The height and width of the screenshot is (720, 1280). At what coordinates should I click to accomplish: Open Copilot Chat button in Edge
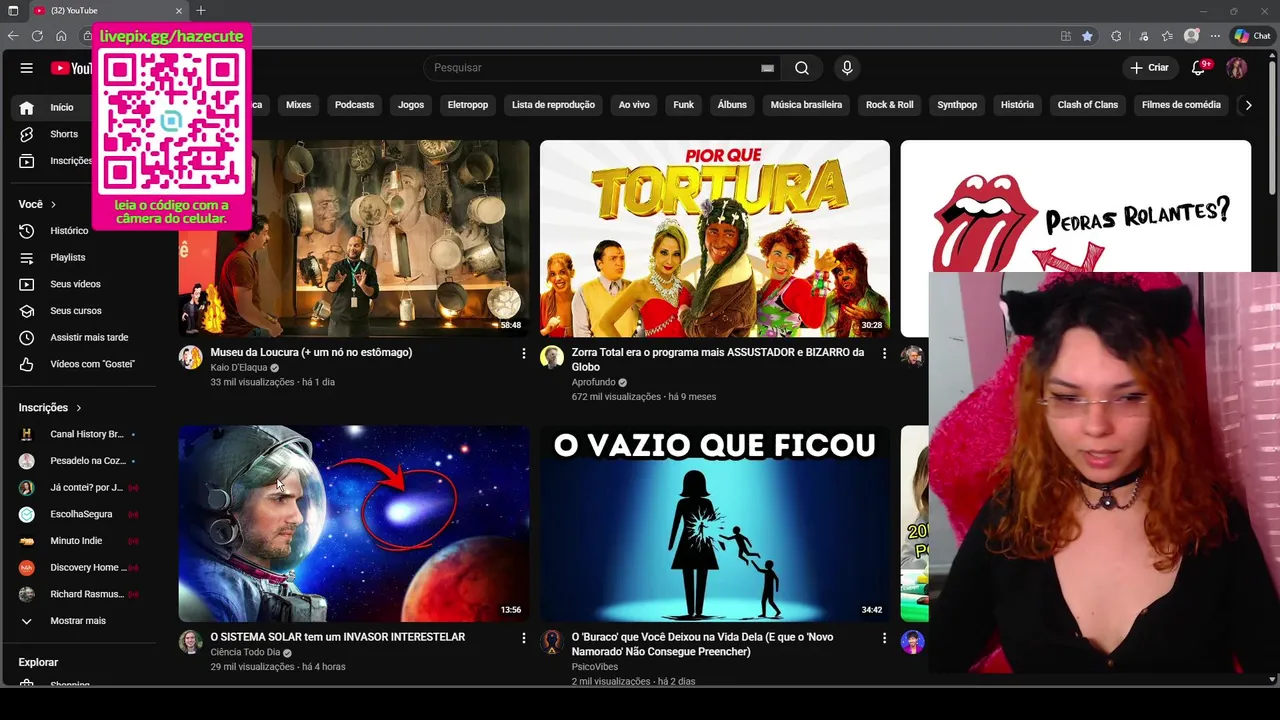[1253, 36]
